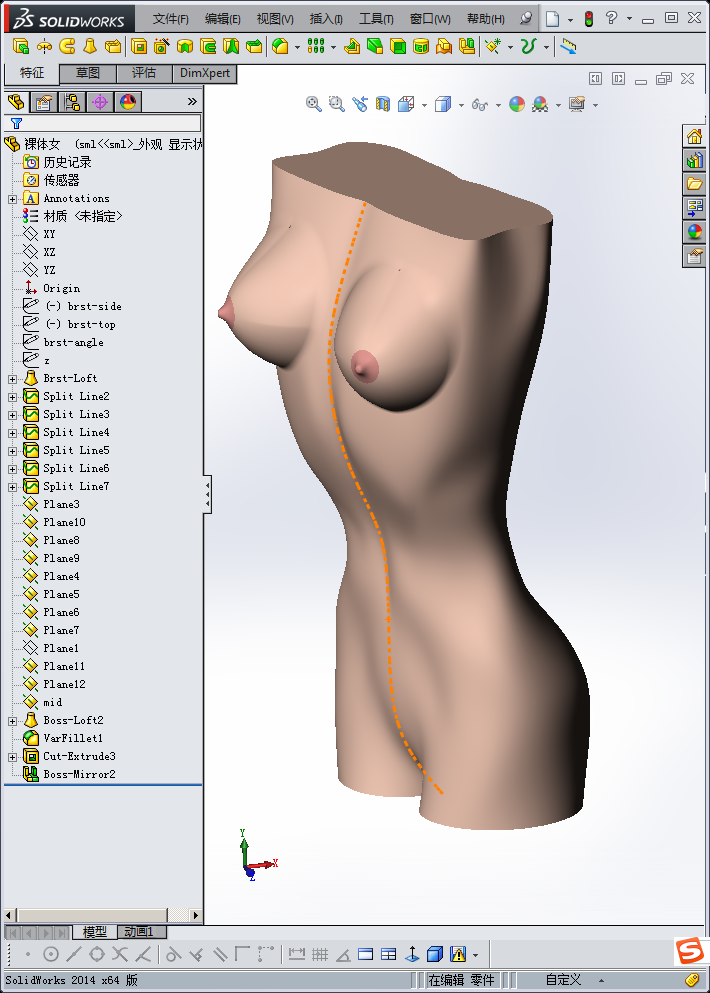
Task: Open Hide/Show Items dropdown arrow
Action: 498,105
